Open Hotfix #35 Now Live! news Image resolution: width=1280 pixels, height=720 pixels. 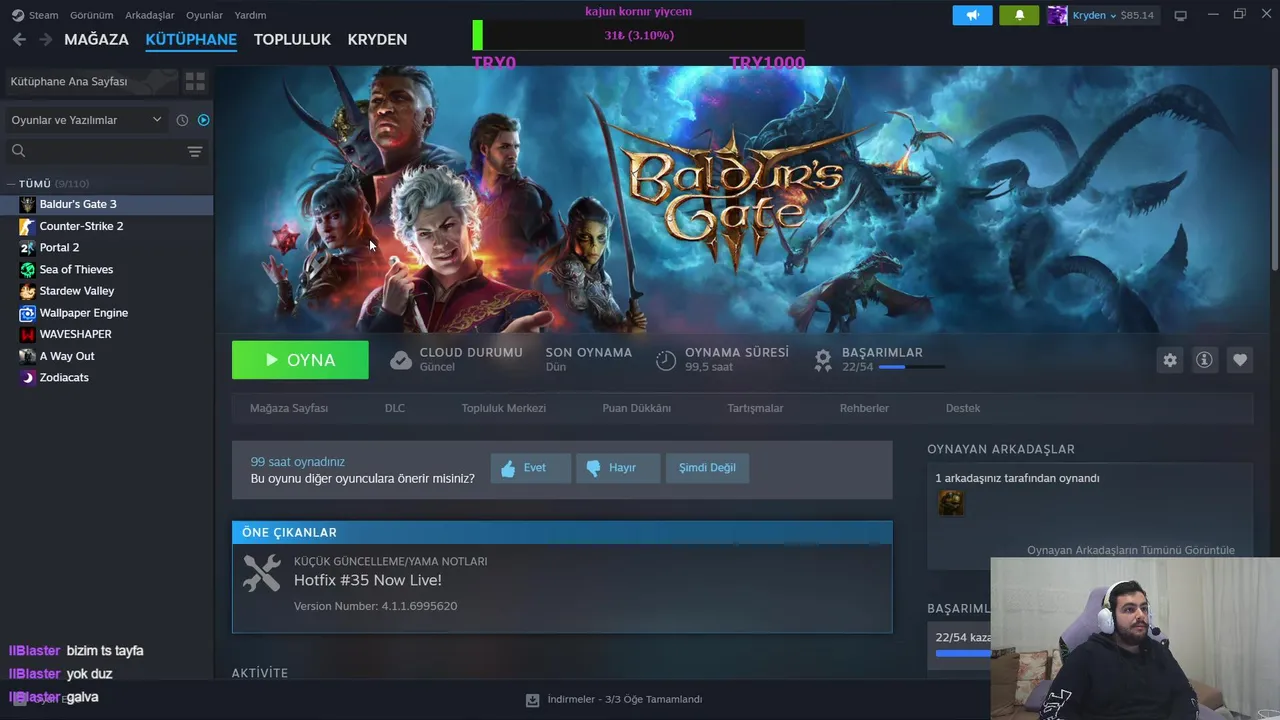point(368,580)
